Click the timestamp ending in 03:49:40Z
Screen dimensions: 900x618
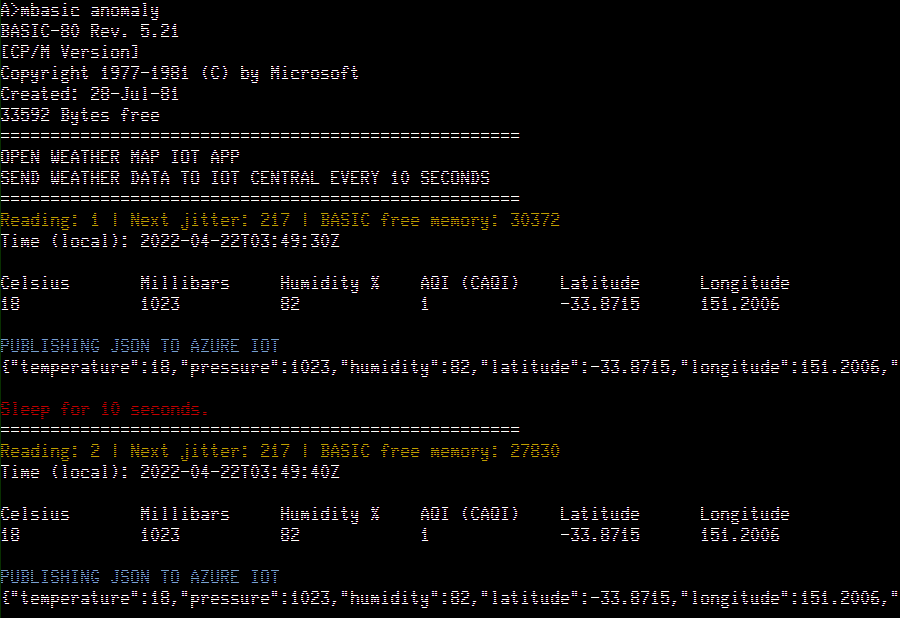pos(240,472)
